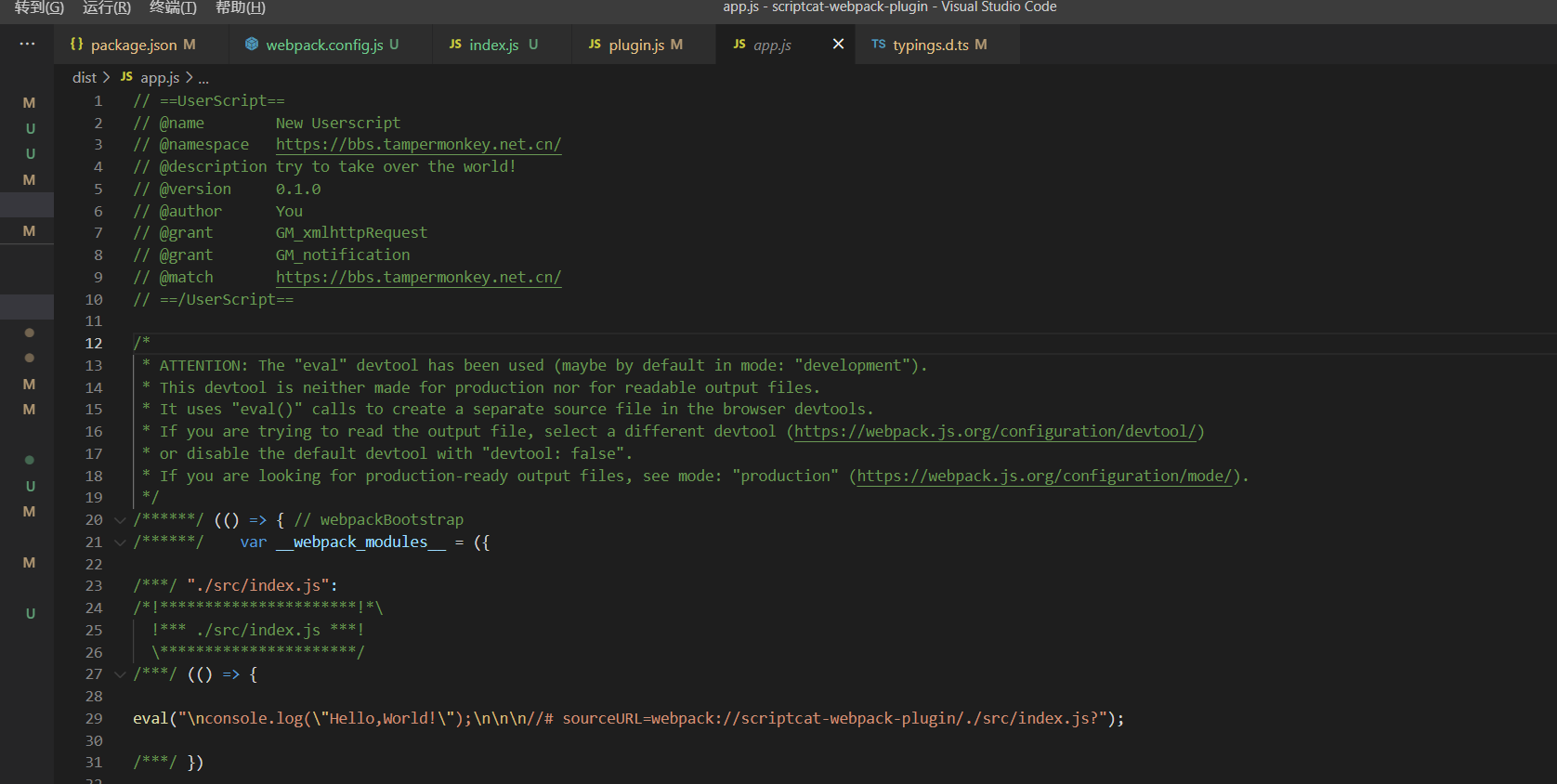Image resolution: width=1557 pixels, height=784 pixels.
Task: Open the webpack mode configuration link
Action: click(x=1044, y=477)
